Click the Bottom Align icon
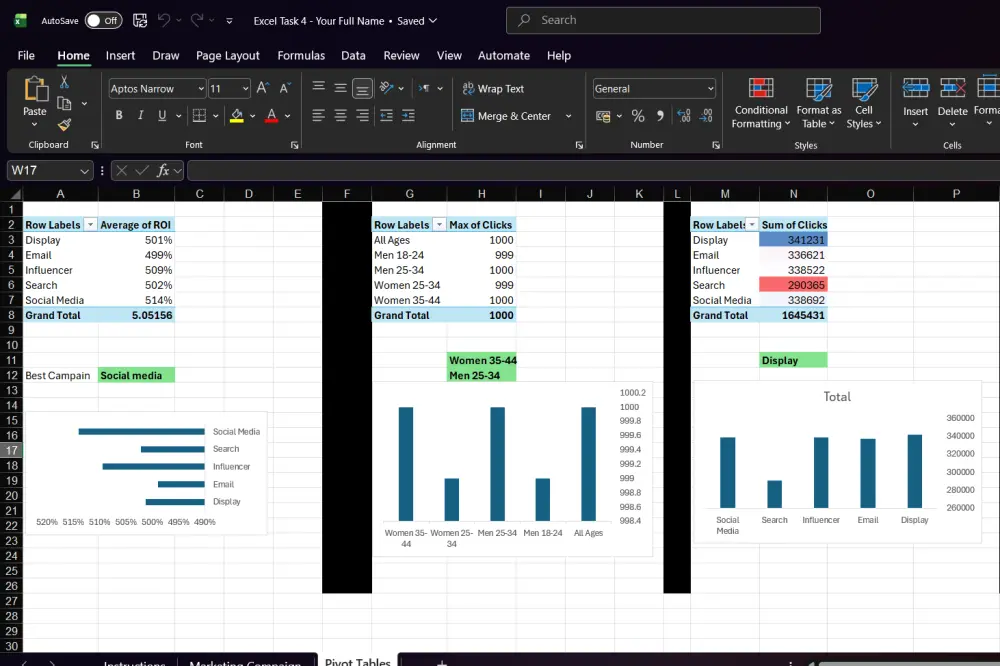Viewport: 1000px width, 666px height. [362, 89]
